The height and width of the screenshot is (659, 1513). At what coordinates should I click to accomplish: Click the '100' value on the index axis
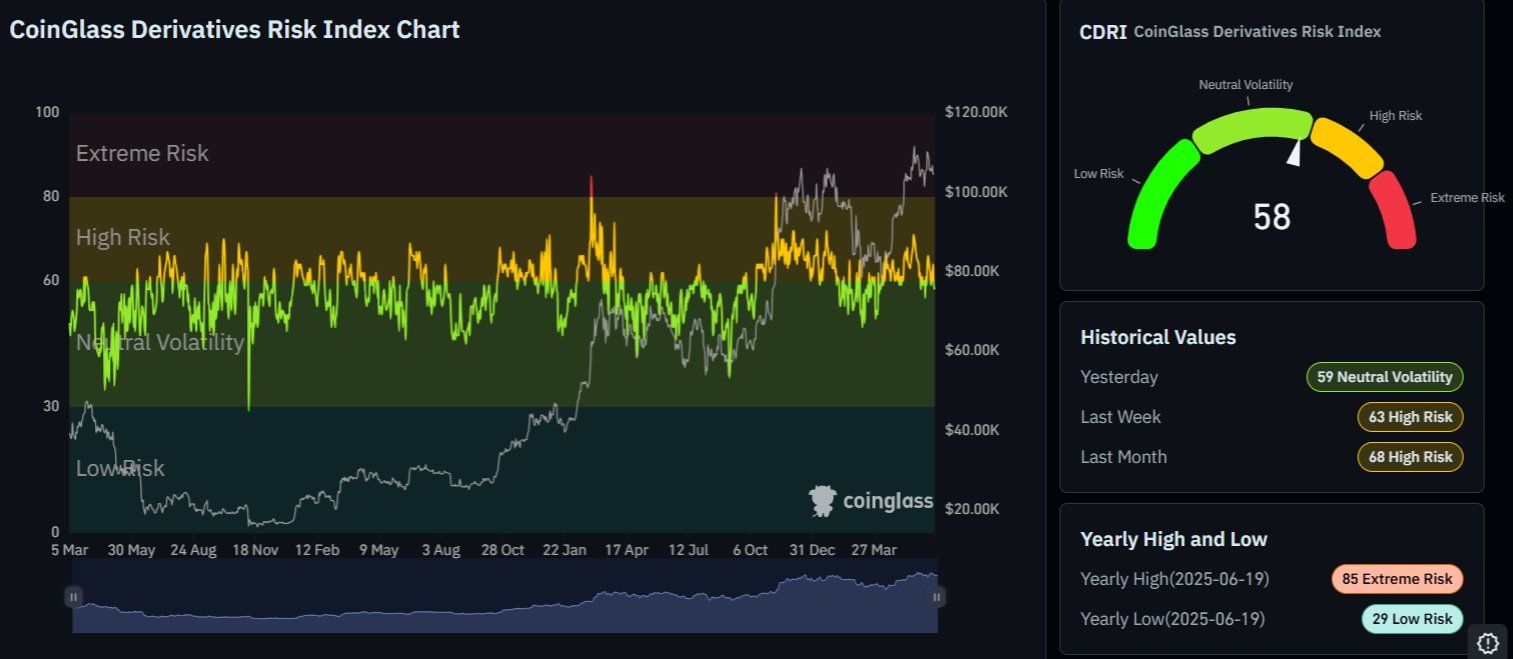[x=47, y=112]
